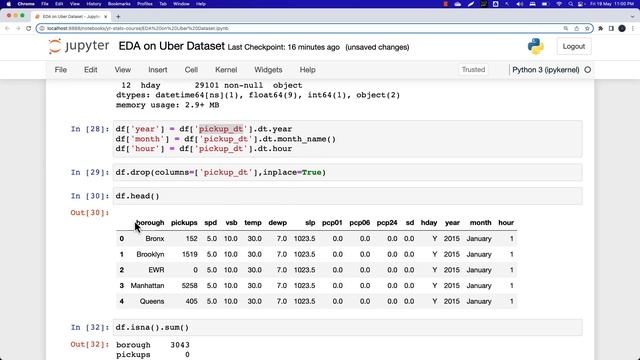Viewport: 640px width, 360px height.
Task: Click the borough column header
Action: pyautogui.click(x=150, y=223)
